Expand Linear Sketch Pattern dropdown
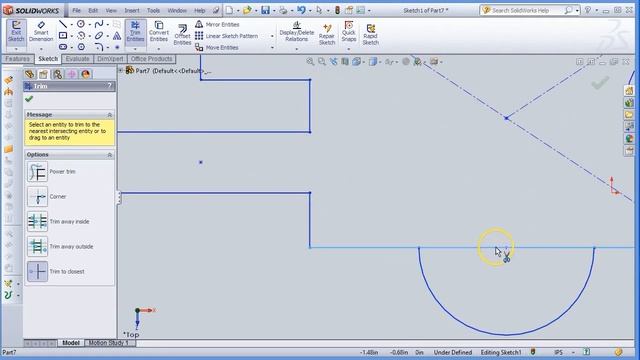 272,36
